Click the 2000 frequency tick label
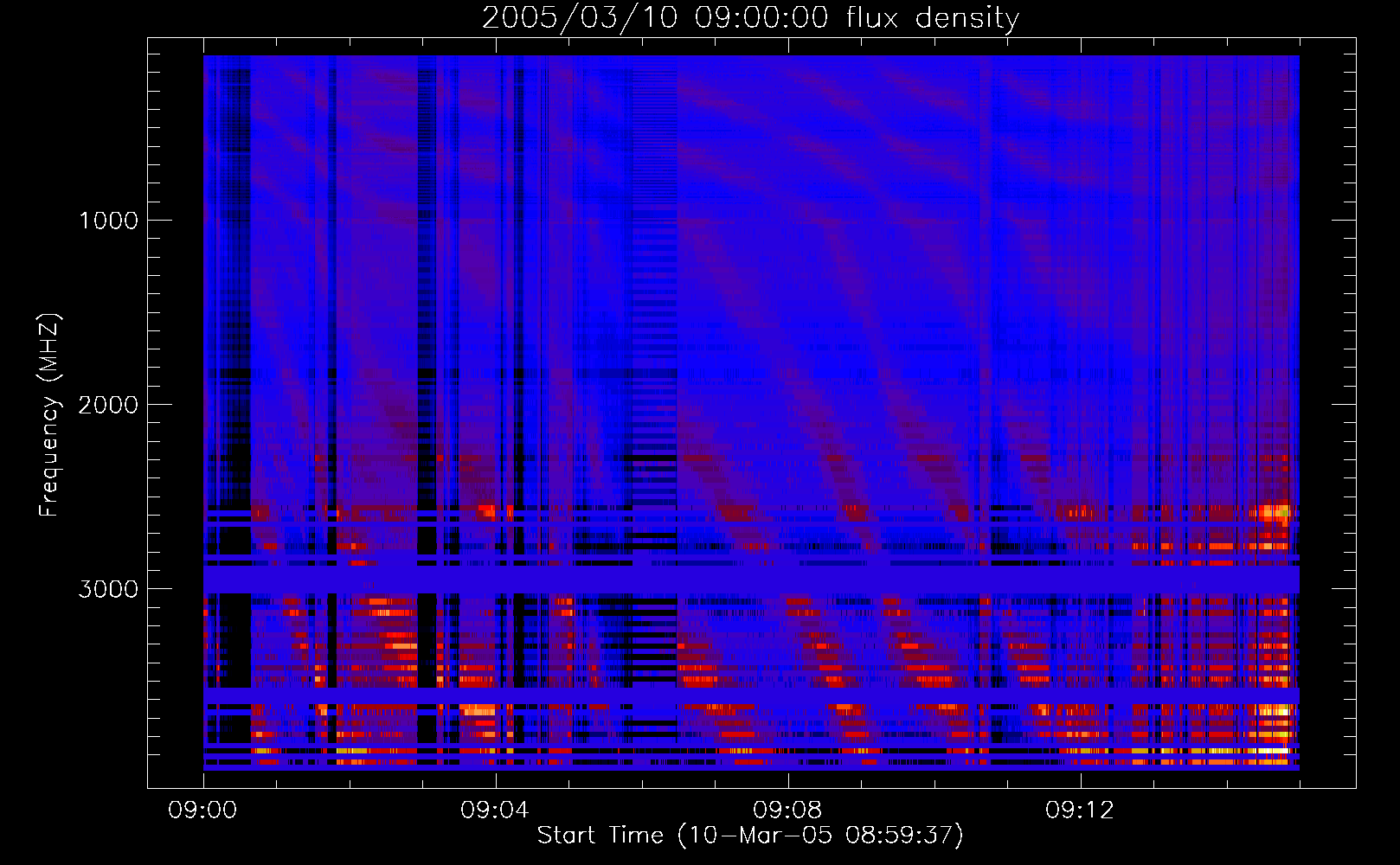This screenshot has height=865, width=1400. point(108,405)
